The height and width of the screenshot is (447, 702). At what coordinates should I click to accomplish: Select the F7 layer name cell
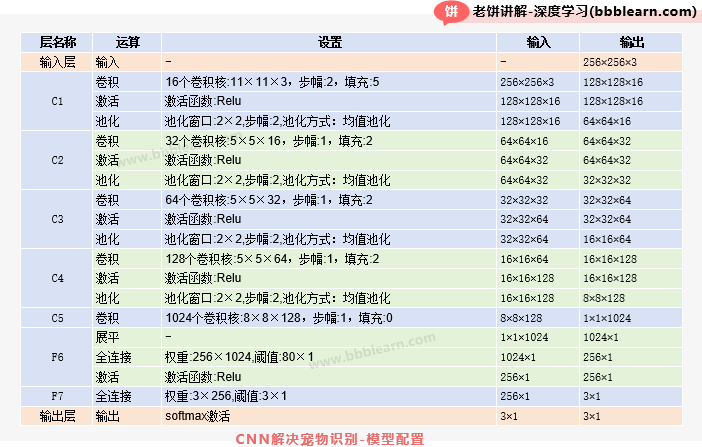pos(57,396)
